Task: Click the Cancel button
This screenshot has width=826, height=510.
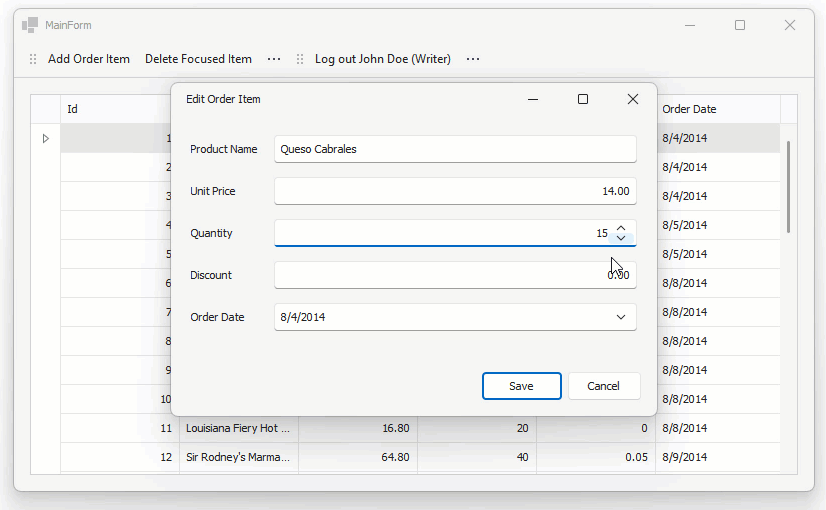Action: click(x=604, y=386)
